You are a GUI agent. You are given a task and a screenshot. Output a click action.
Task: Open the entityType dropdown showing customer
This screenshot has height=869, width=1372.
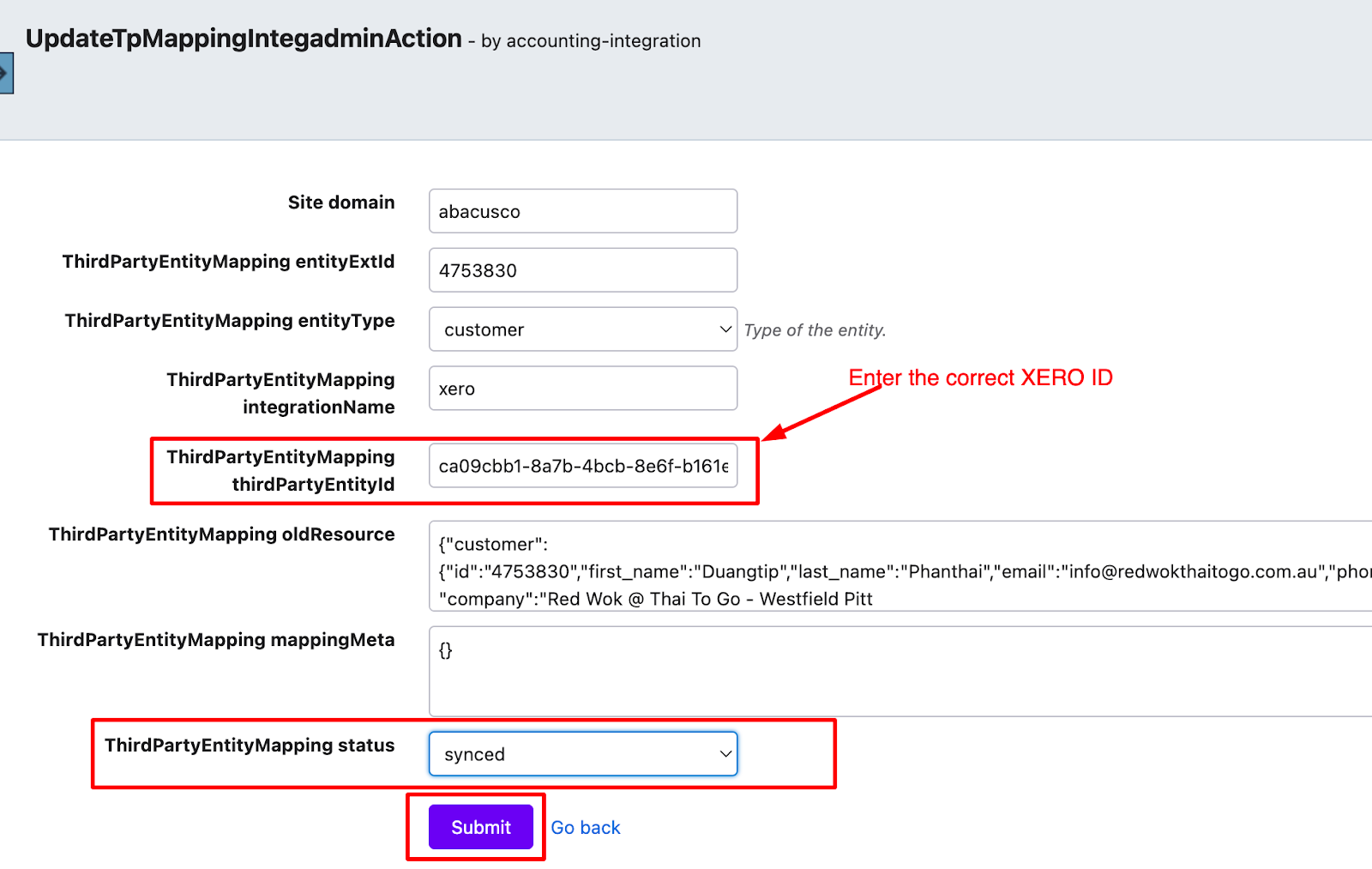pos(582,329)
